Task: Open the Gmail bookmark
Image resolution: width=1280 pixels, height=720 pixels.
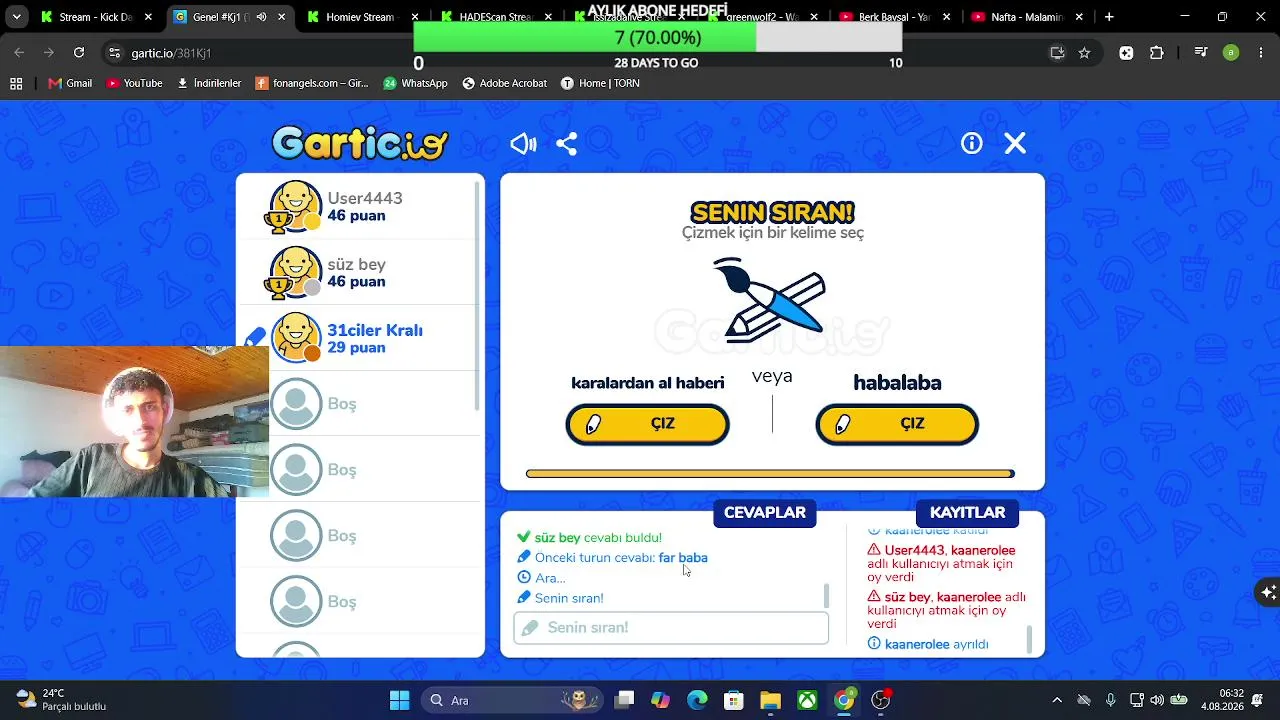Action: [x=70, y=84]
